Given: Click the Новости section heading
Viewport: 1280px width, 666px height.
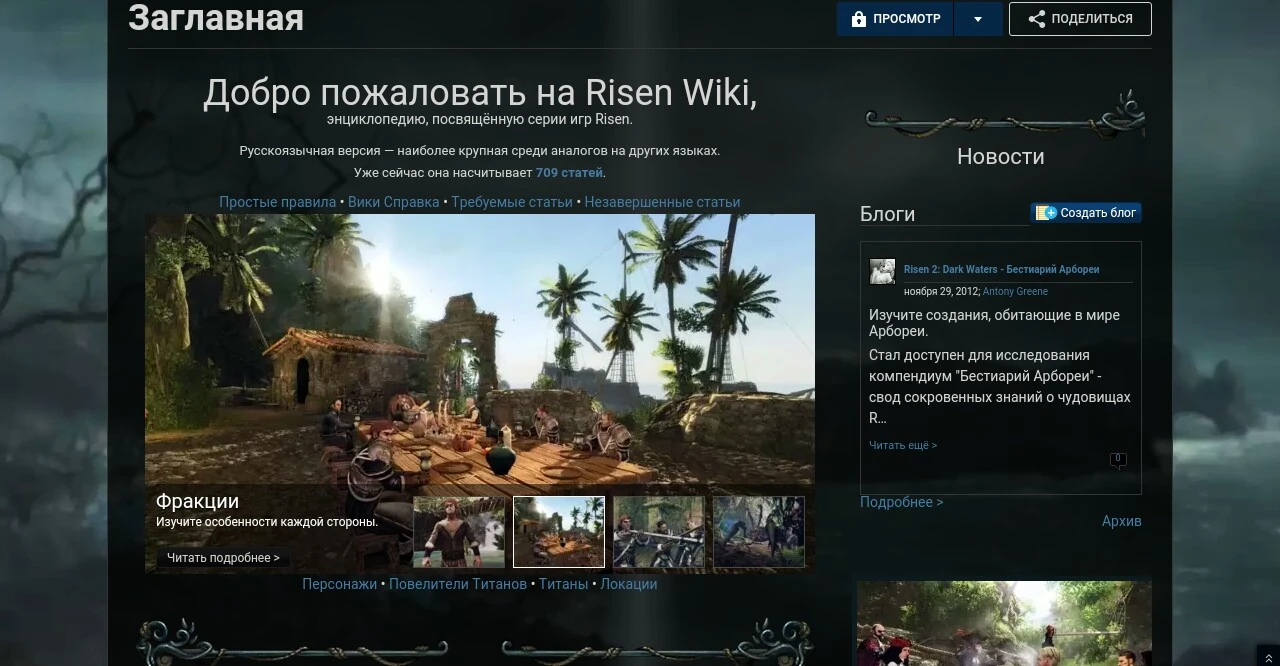Looking at the screenshot, I should (x=1000, y=157).
